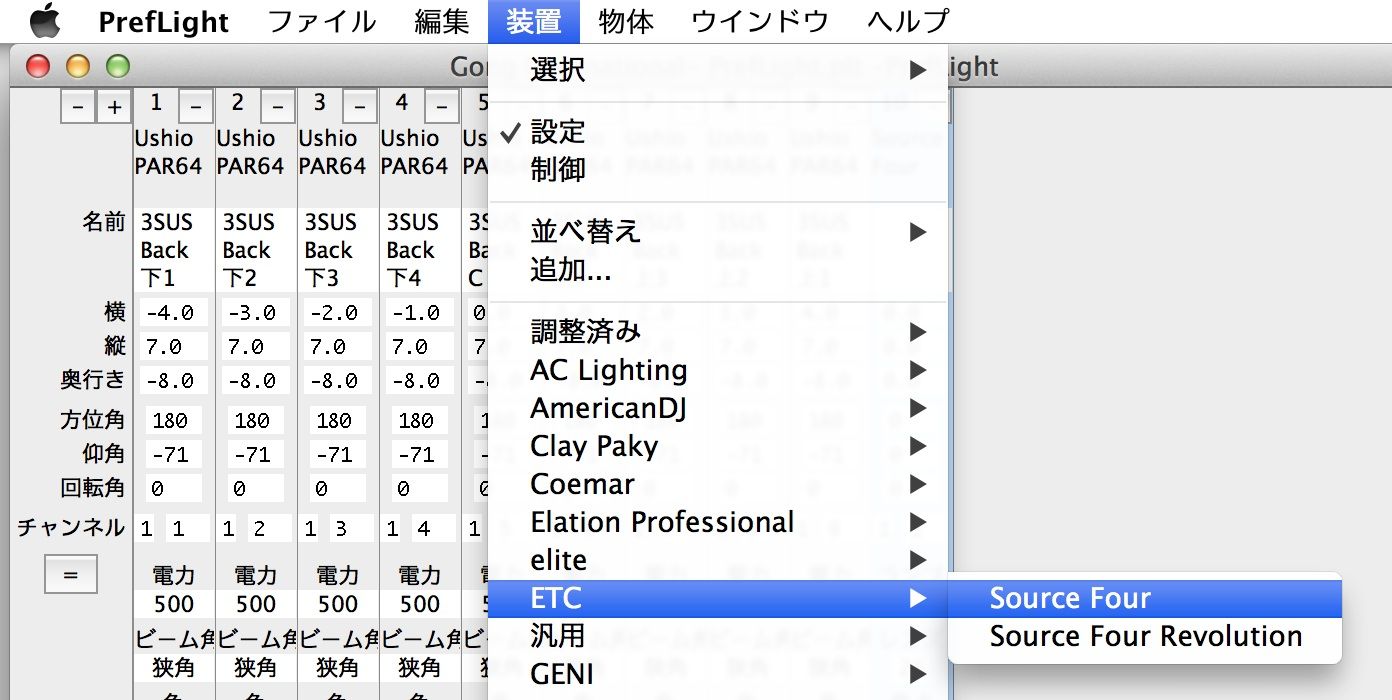This screenshot has width=1392, height=700.
Task: Click the 装置 menu in menu bar
Action: coord(534,21)
